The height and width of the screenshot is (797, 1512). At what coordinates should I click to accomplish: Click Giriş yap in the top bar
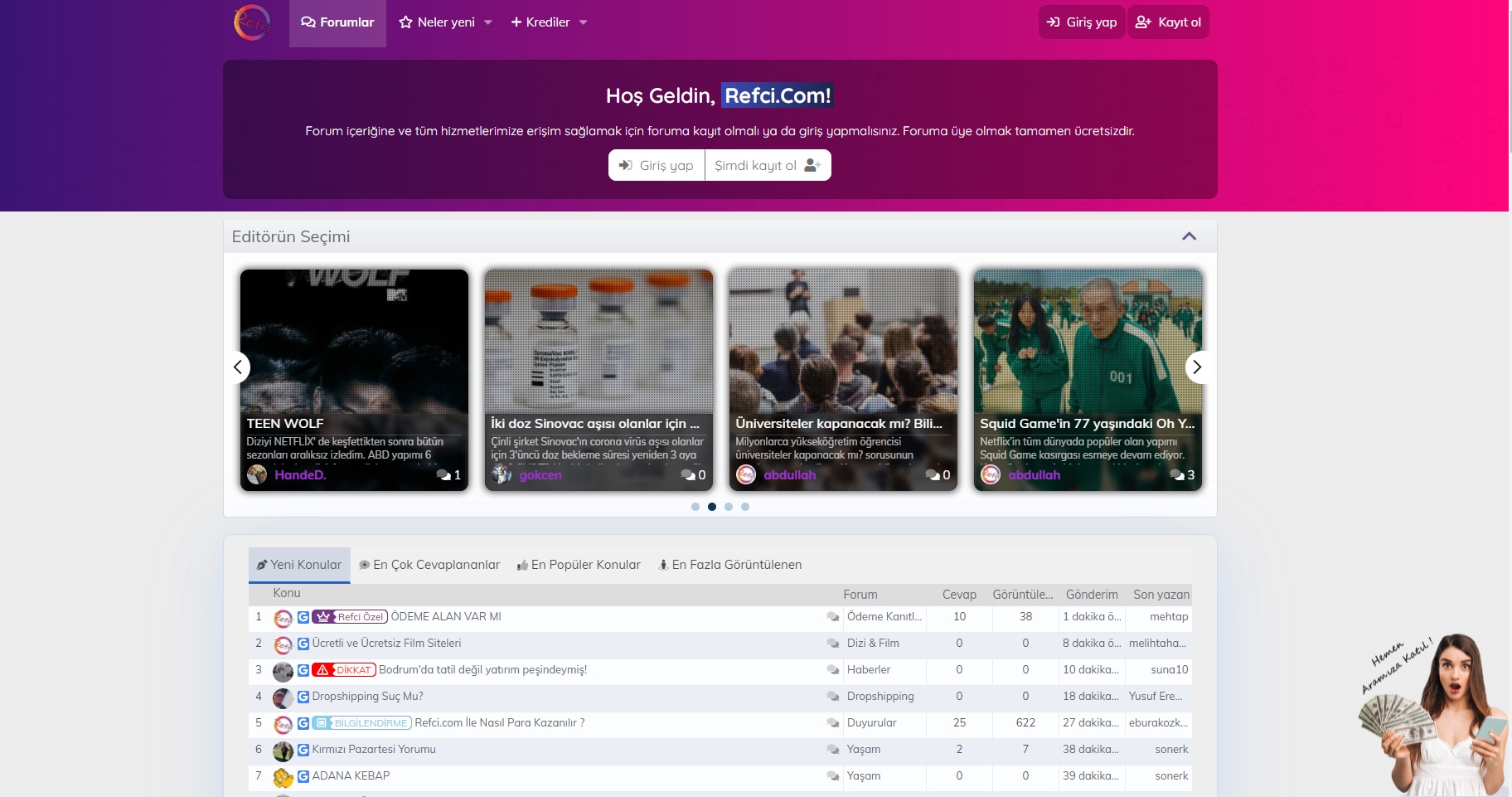[1082, 22]
